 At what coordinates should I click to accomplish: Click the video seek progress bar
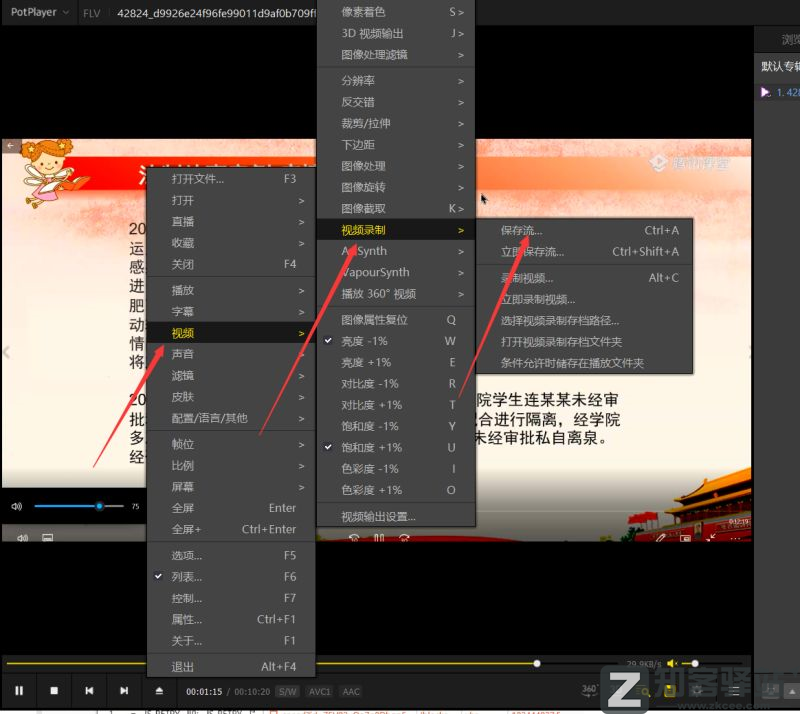pos(400,663)
